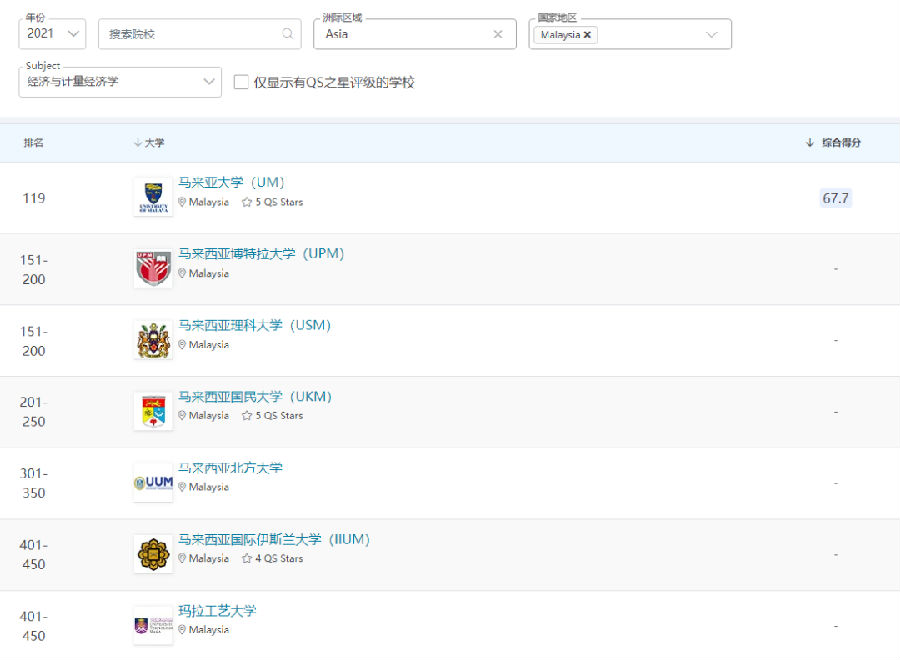
Task: Open the 马来西亚理科大学 (USM) link
Action: coord(254,325)
